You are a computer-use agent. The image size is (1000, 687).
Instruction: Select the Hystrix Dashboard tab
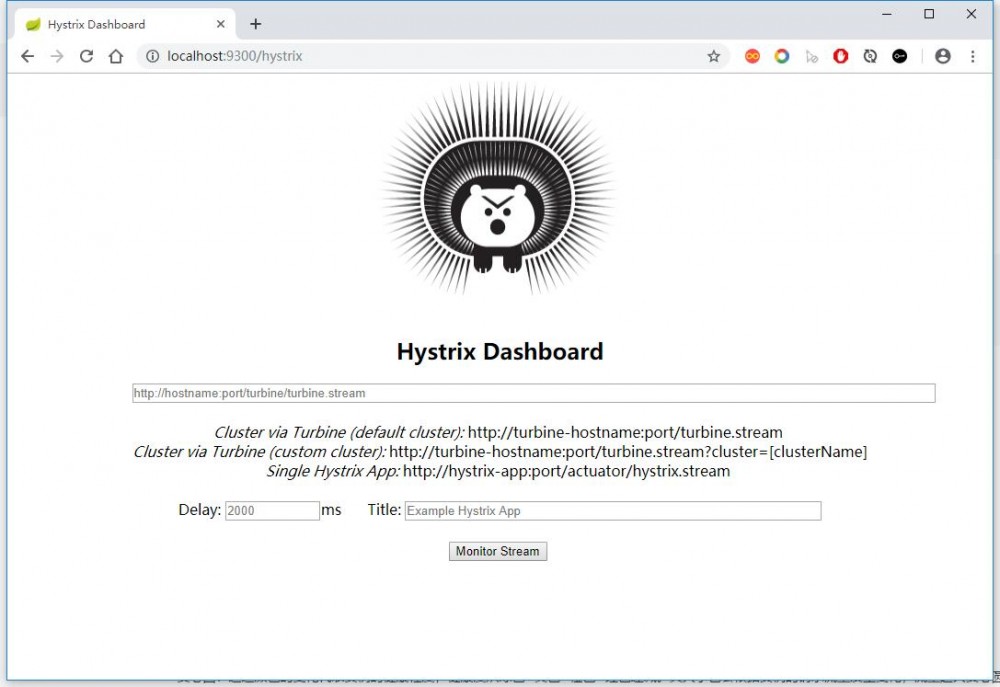(x=125, y=24)
